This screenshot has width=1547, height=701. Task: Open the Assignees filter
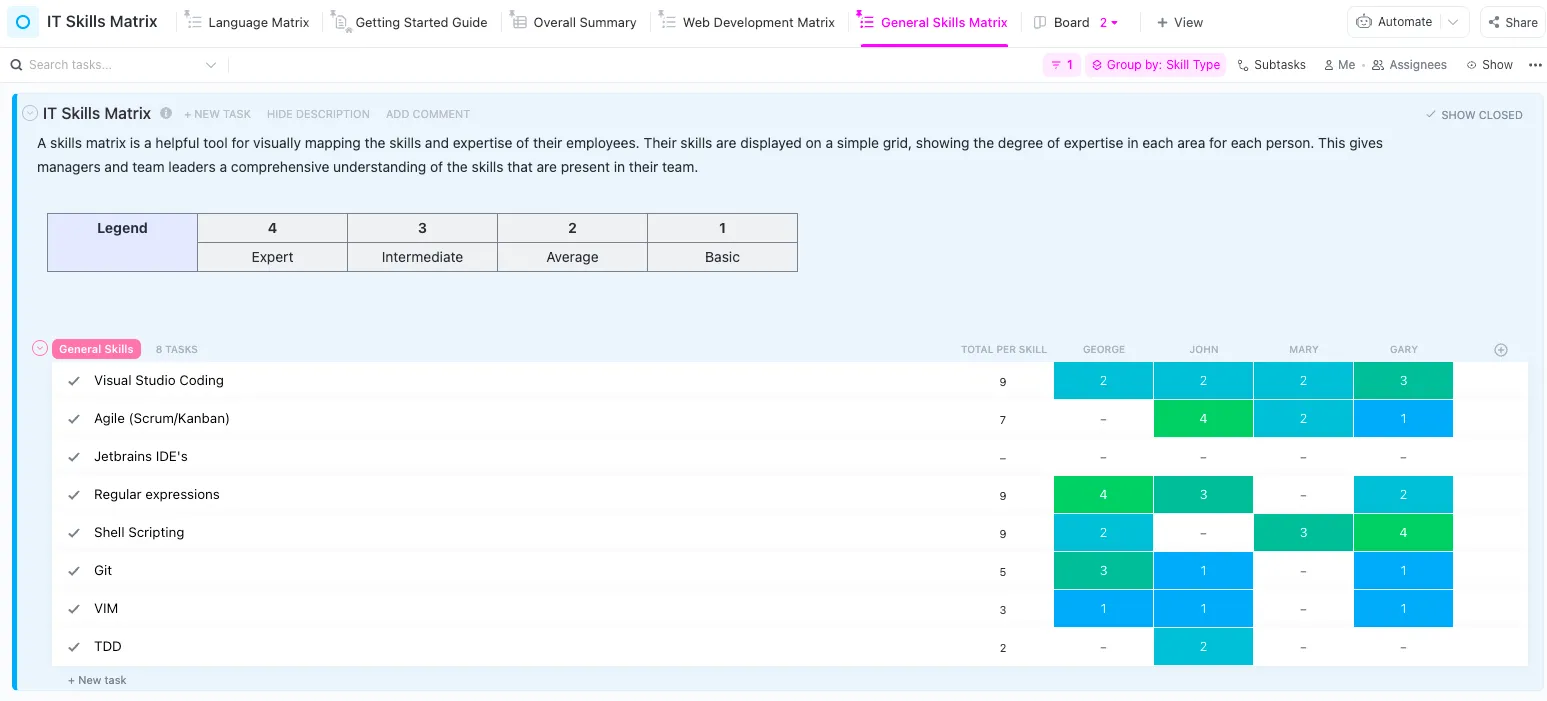(x=1409, y=65)
